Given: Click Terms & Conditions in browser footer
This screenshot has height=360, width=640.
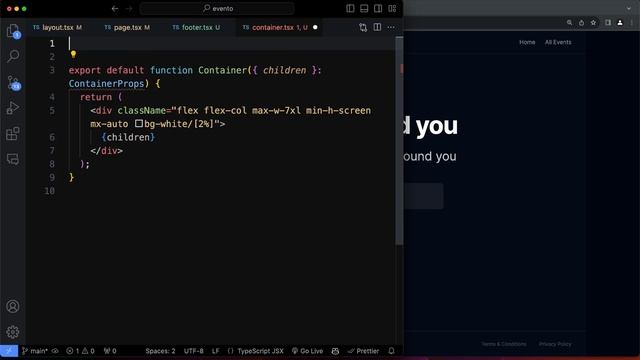Looking at the screenshot, I should (x=504, y=344).
